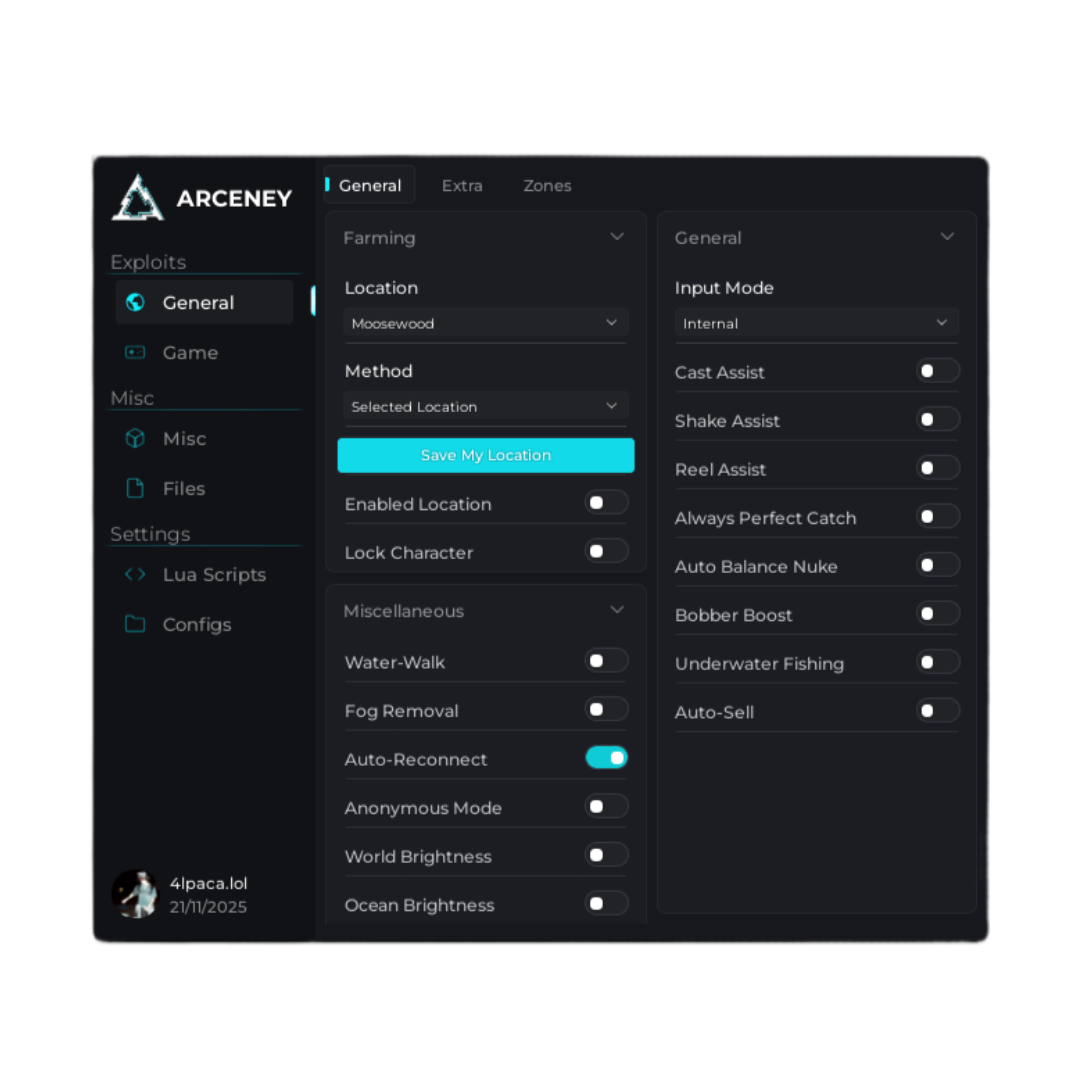Collapse the Miscellaneous section chevron
This screenshot has width=1080, height=1080.
coord(617,610)
